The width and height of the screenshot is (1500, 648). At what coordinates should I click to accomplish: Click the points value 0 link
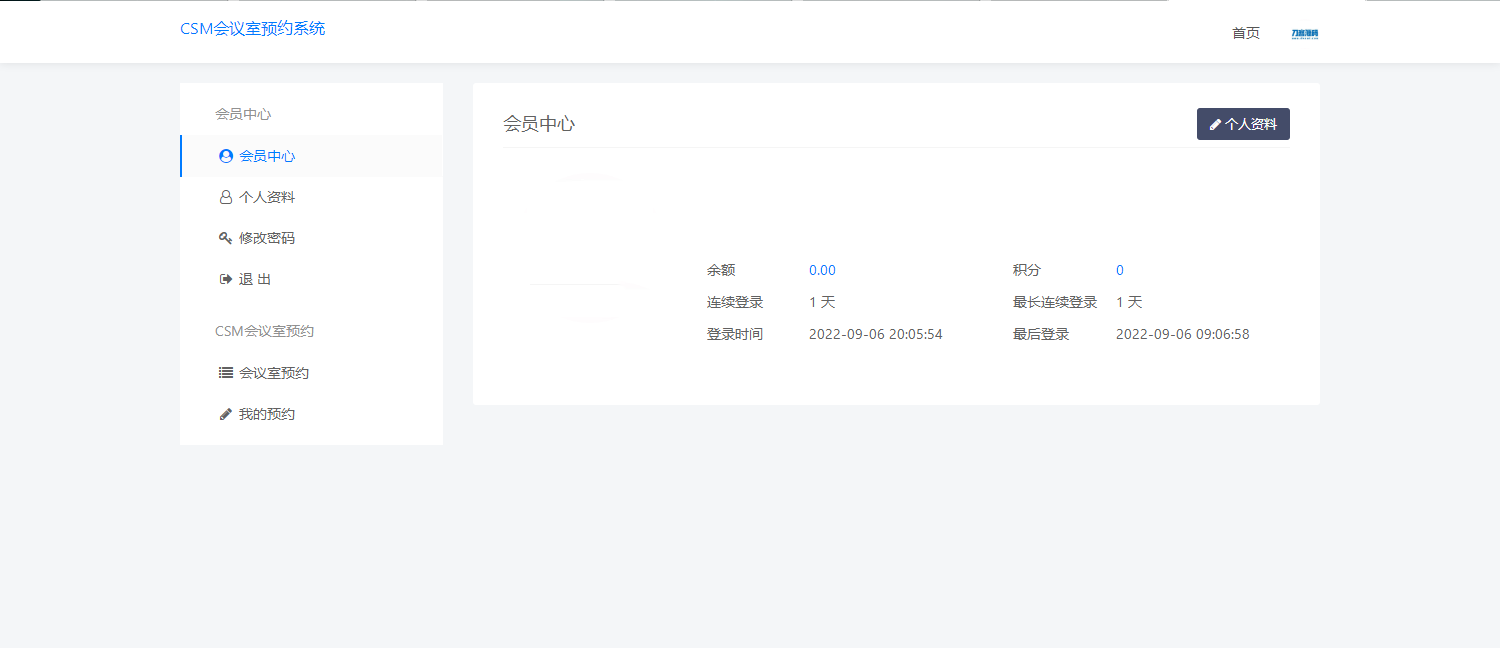click(1119, 269)
